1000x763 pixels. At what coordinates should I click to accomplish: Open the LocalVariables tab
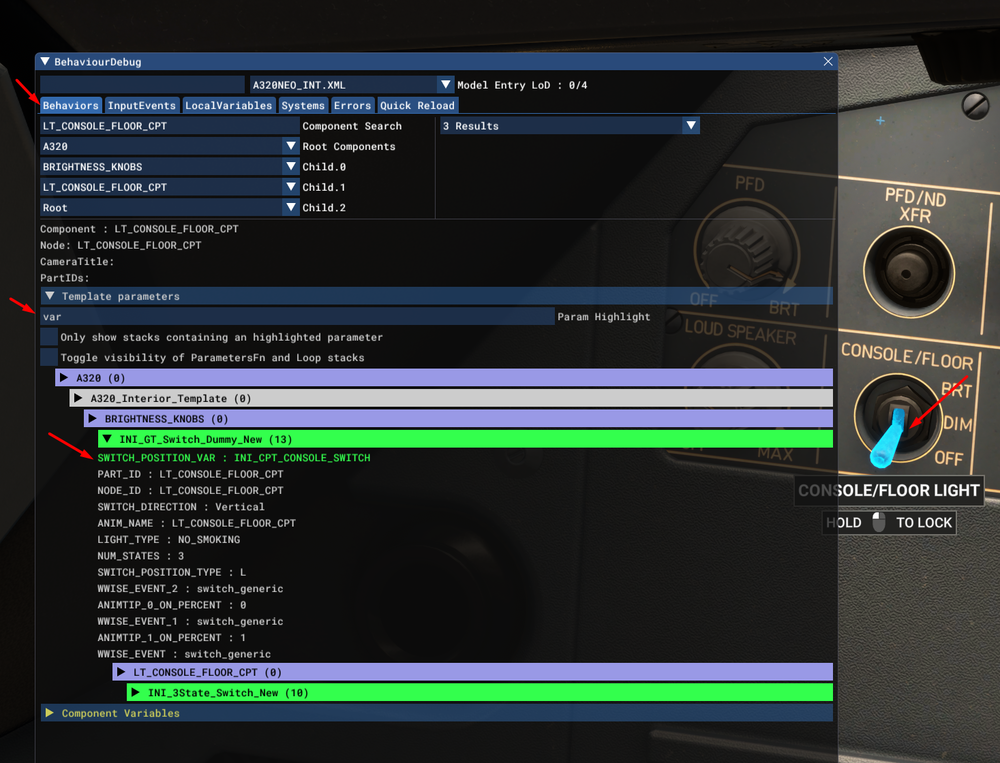tap(228, 105)
